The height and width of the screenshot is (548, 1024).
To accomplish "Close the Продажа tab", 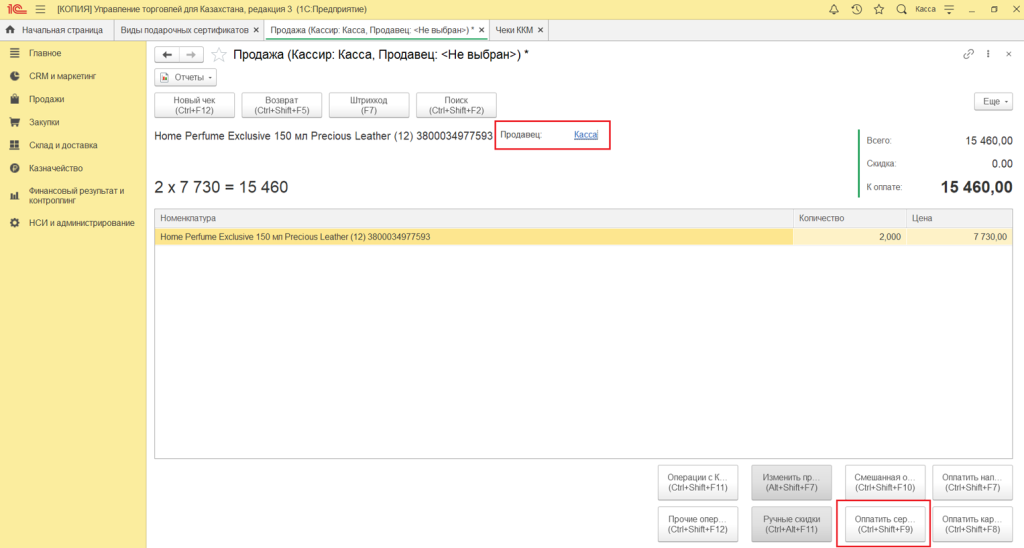I will point(481,30).
